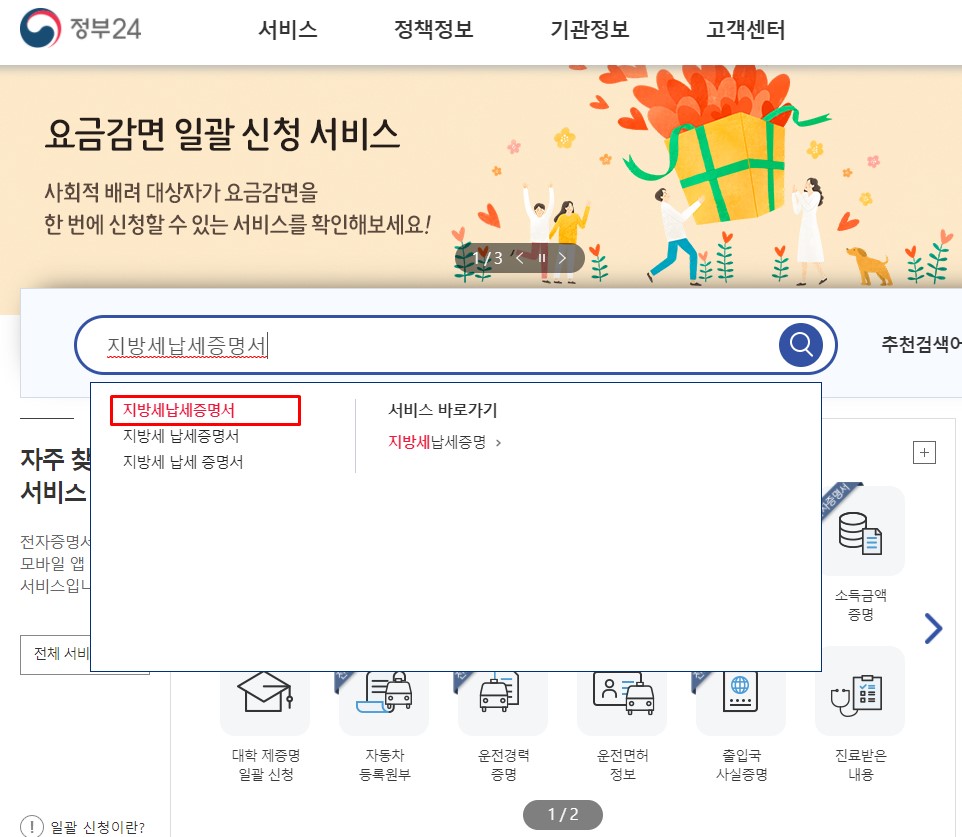Click the 전체 서비스 button
Viewport: 962px width, 837px height.
click(55, 655)
